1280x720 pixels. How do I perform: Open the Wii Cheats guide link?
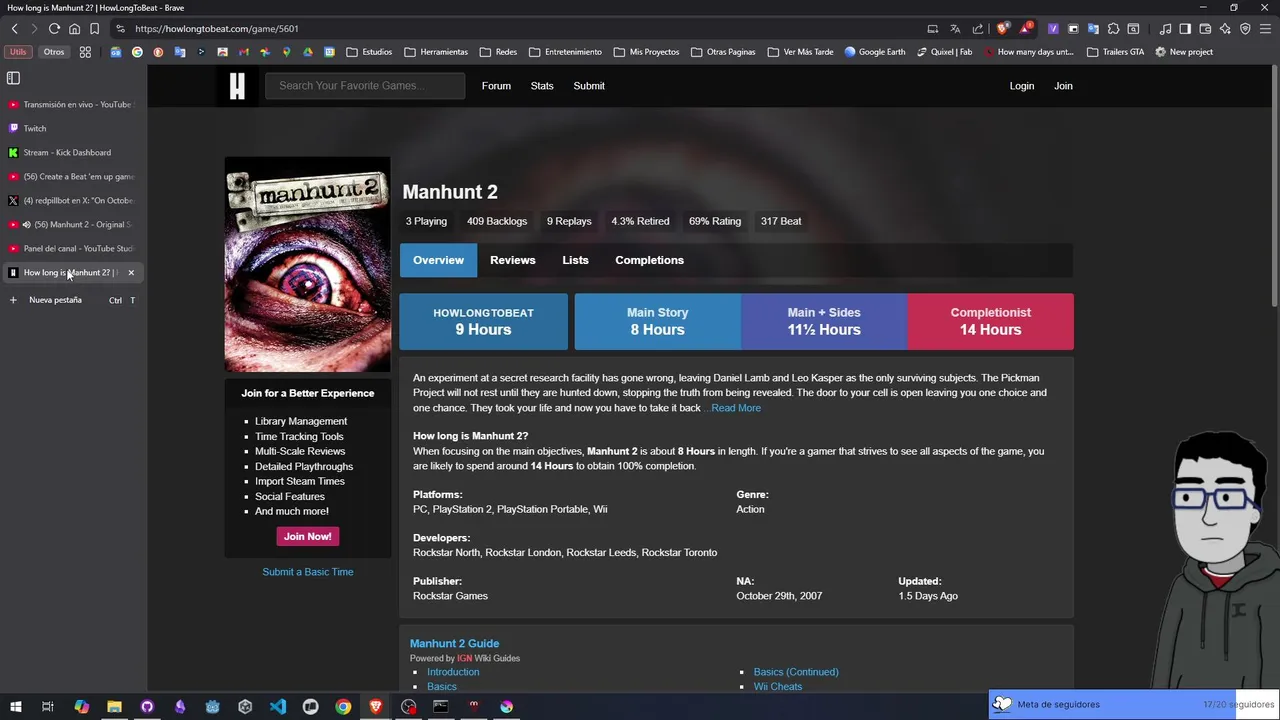[x=778, y=687]
